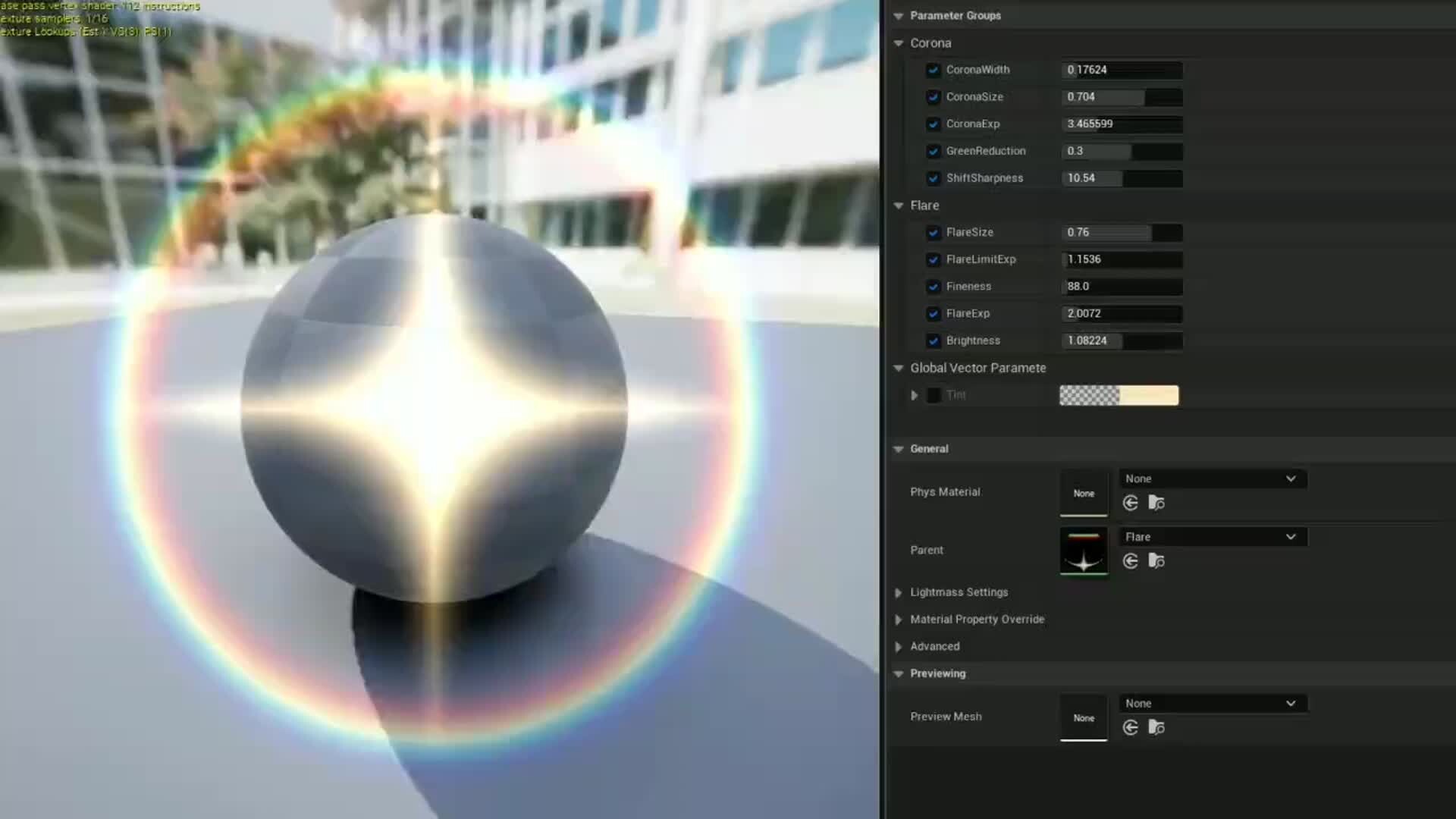Toggle the FlareLimitExp checkbox
The image size is (1456, 819).
coord(934,259)
